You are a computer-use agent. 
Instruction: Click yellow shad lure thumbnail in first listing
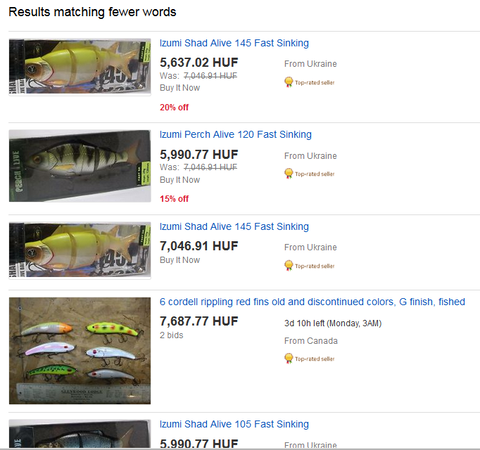tap(80, 67)
